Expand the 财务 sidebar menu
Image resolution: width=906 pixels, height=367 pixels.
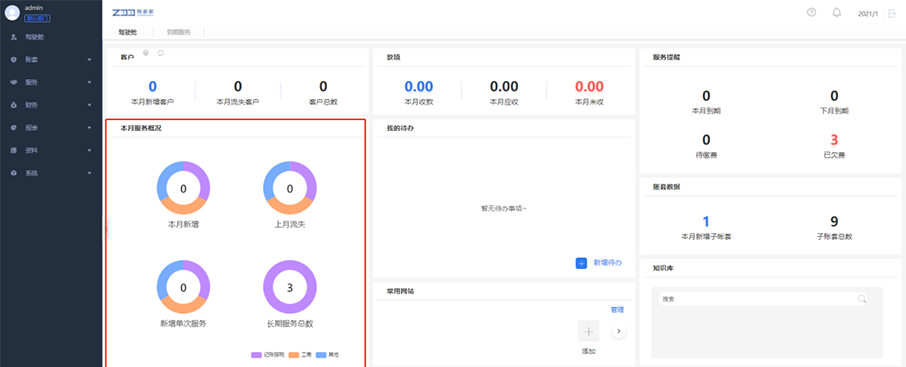[51, 105]
